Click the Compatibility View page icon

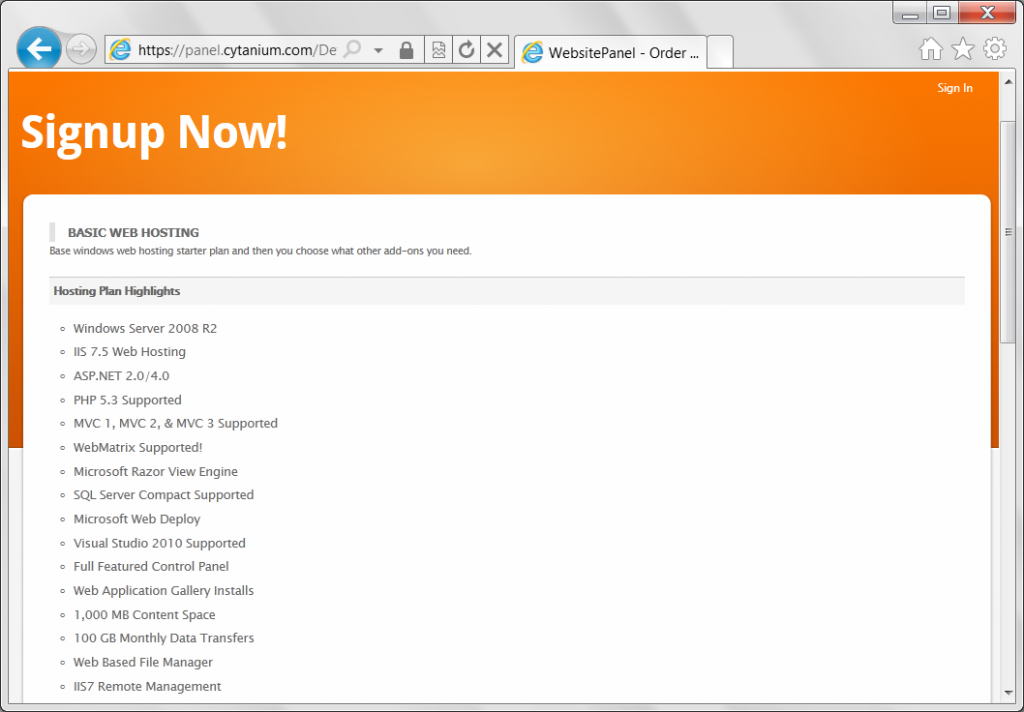438,50
